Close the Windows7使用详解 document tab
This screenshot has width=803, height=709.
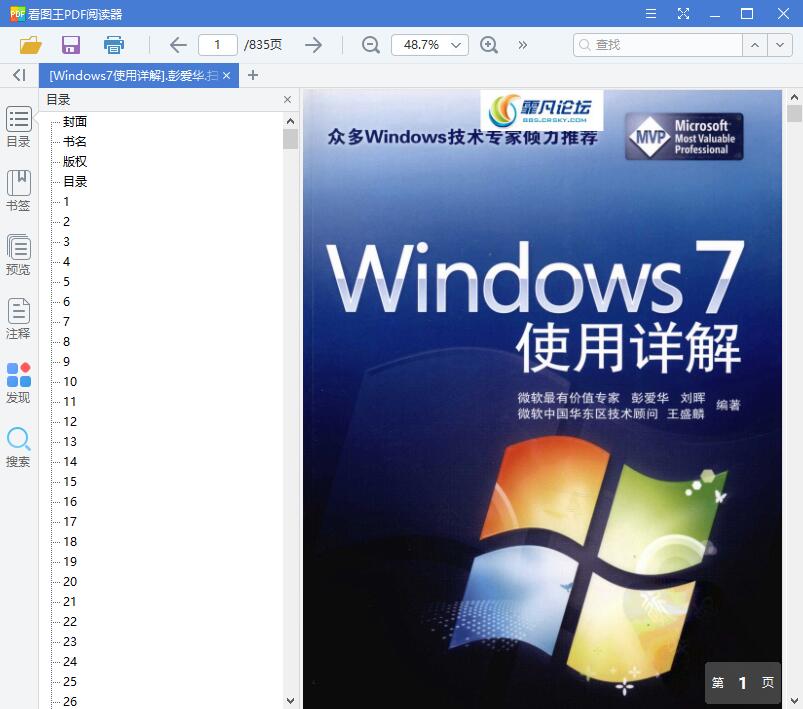click(226, 76)
